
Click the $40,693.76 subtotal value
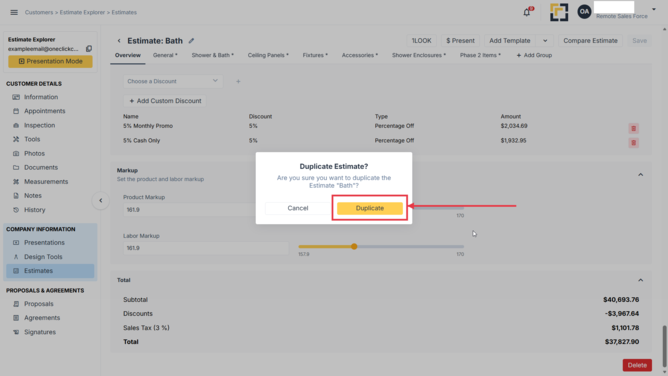[621, 300]
